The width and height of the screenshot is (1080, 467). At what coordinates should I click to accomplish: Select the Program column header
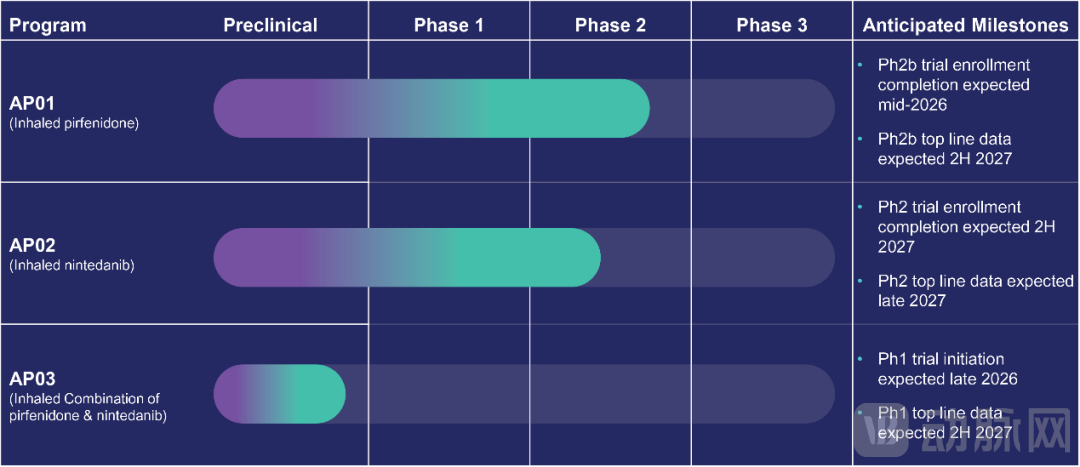coord(48,25)
